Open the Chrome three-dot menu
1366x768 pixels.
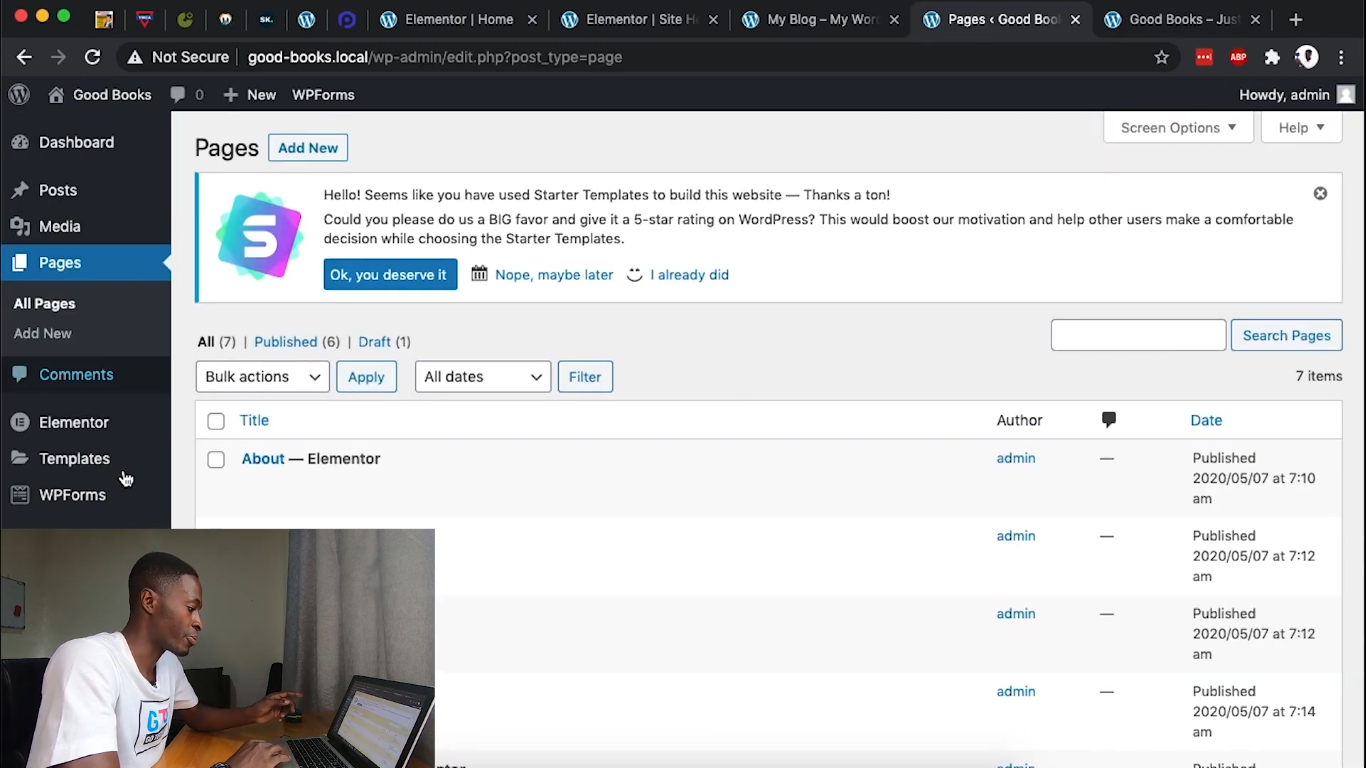coord(1341,57)
